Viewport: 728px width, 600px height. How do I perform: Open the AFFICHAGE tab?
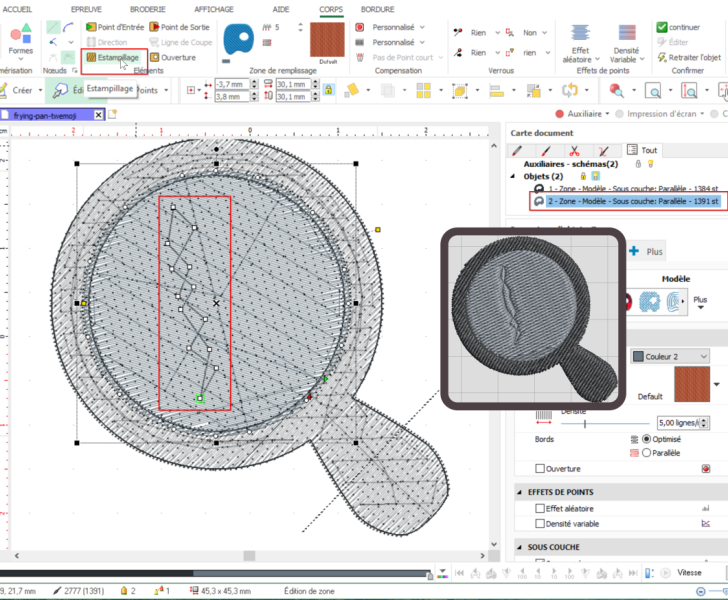click(x=214, y=9)
